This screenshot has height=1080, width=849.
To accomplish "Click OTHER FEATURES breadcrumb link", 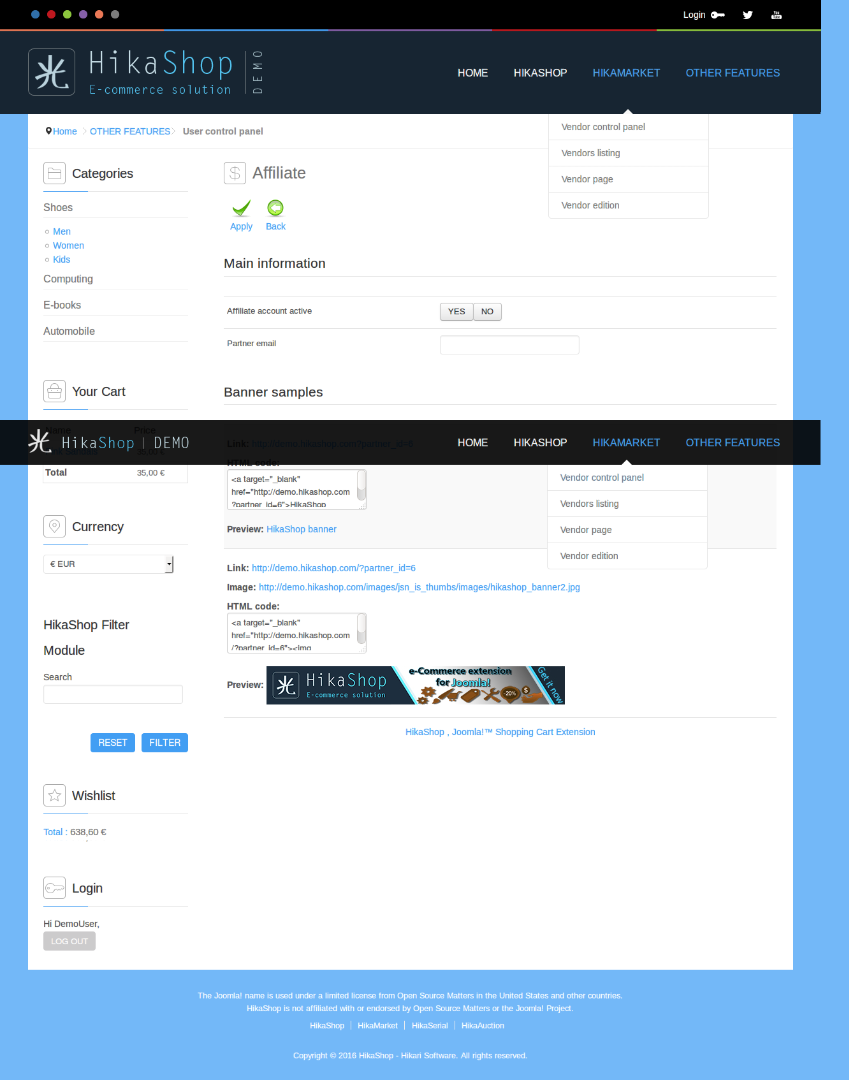I will point(129,132).
